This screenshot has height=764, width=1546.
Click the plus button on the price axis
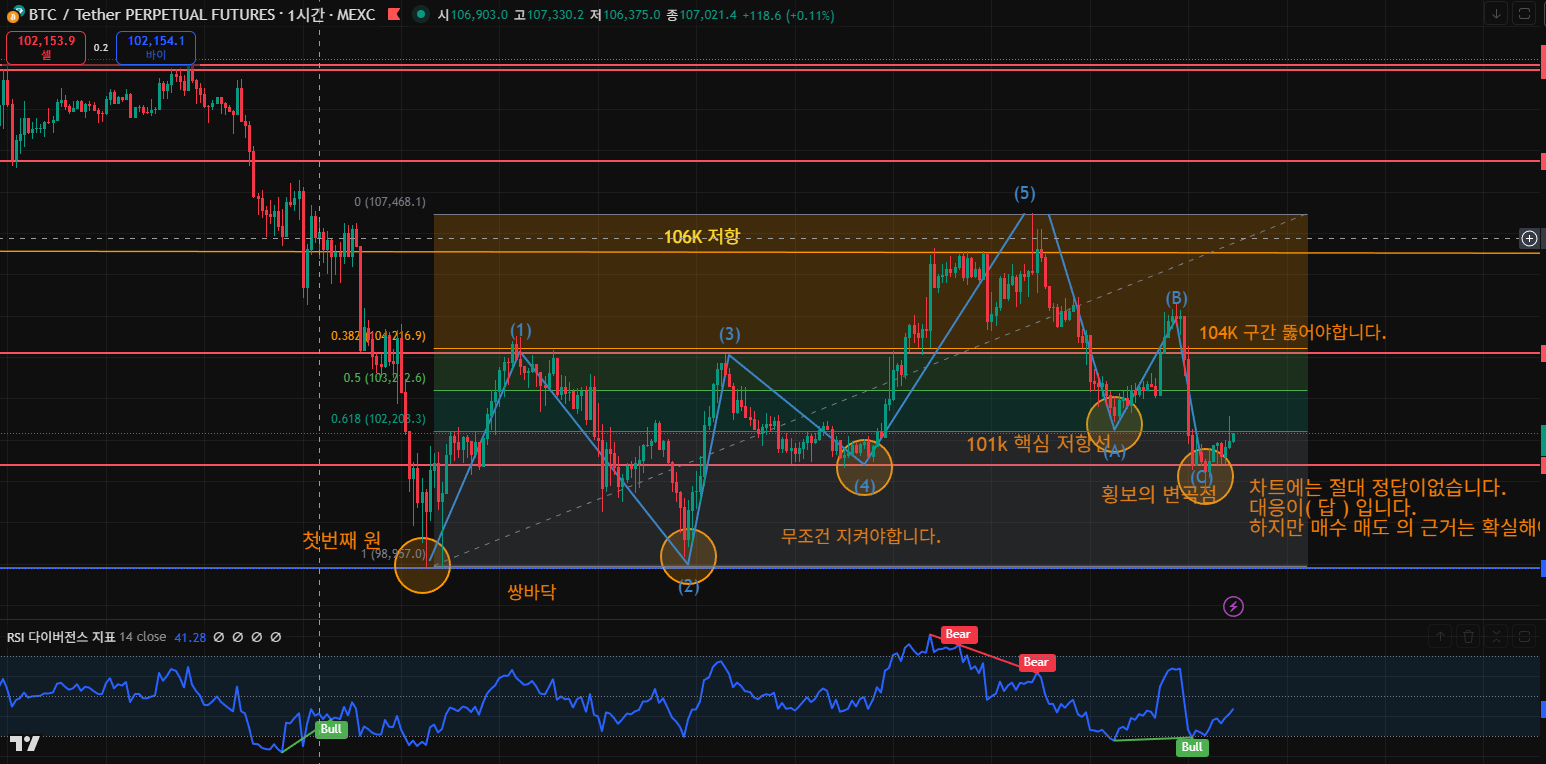point(1529,238)
